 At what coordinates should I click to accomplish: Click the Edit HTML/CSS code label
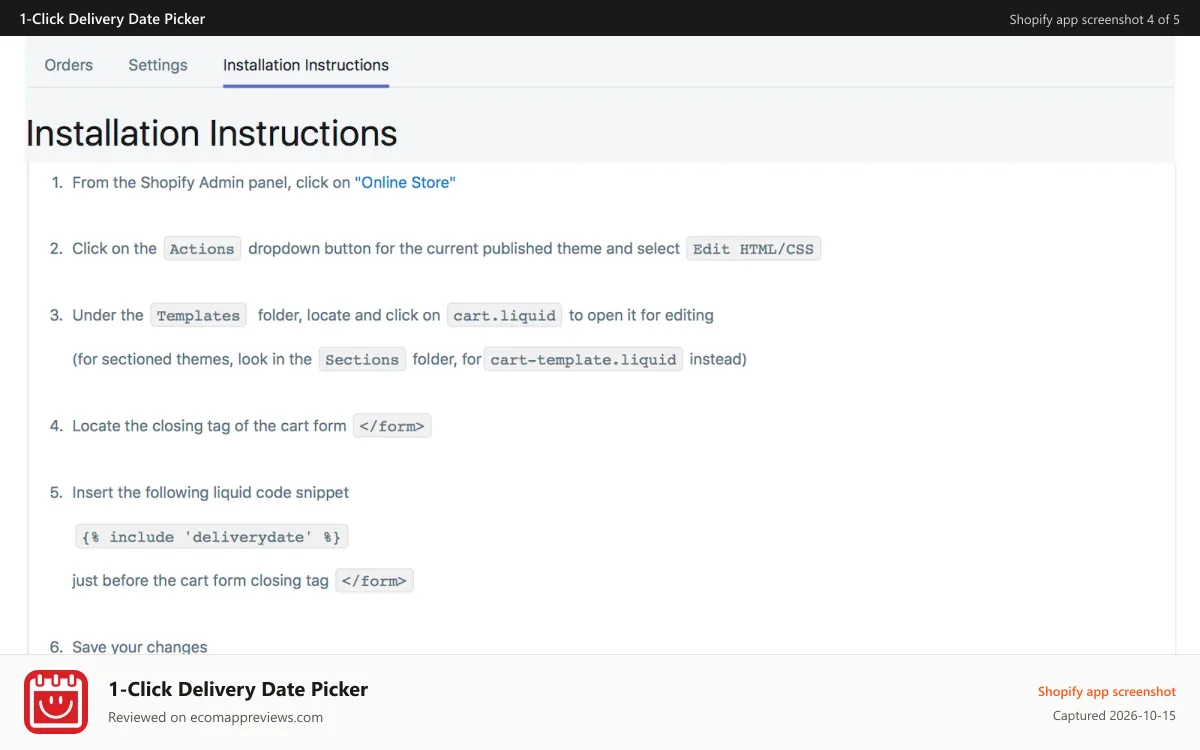754,249
